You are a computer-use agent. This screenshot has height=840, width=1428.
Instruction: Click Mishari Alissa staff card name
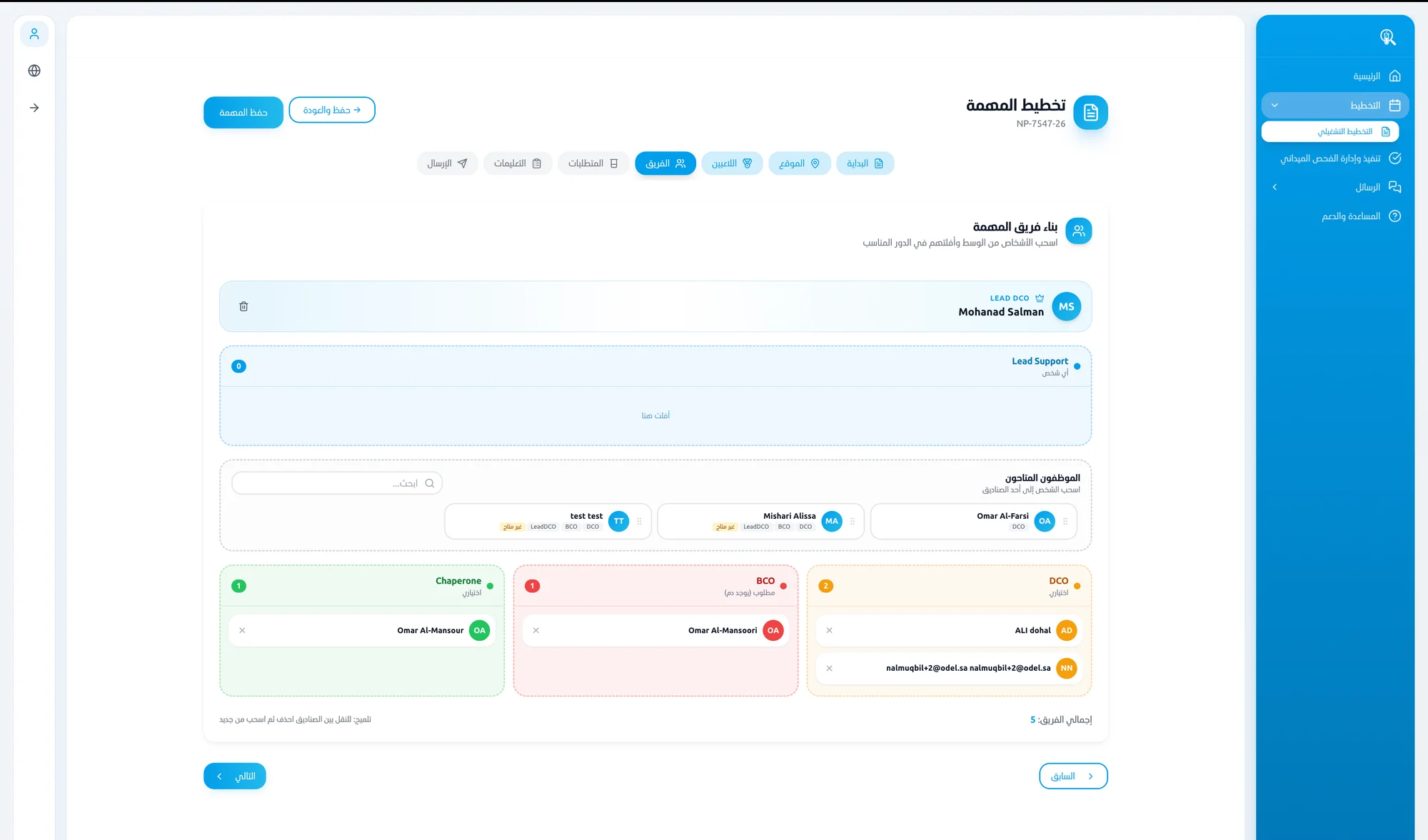[x=789, y=516]
